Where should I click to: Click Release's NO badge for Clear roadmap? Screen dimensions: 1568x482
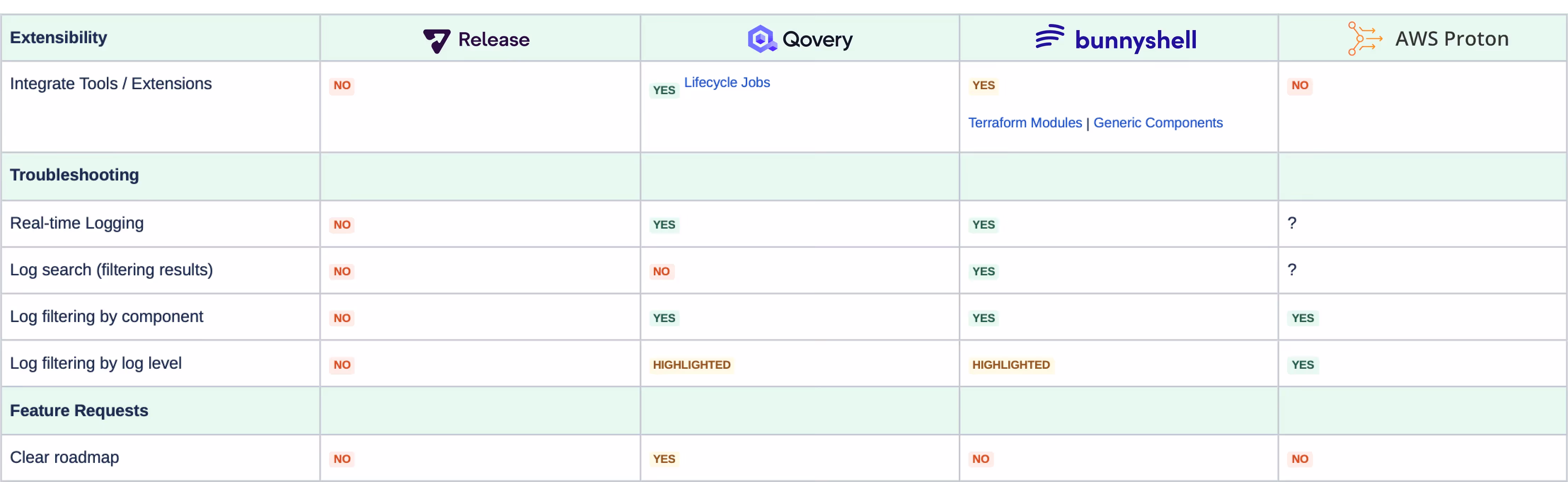[x=342, y=459]
